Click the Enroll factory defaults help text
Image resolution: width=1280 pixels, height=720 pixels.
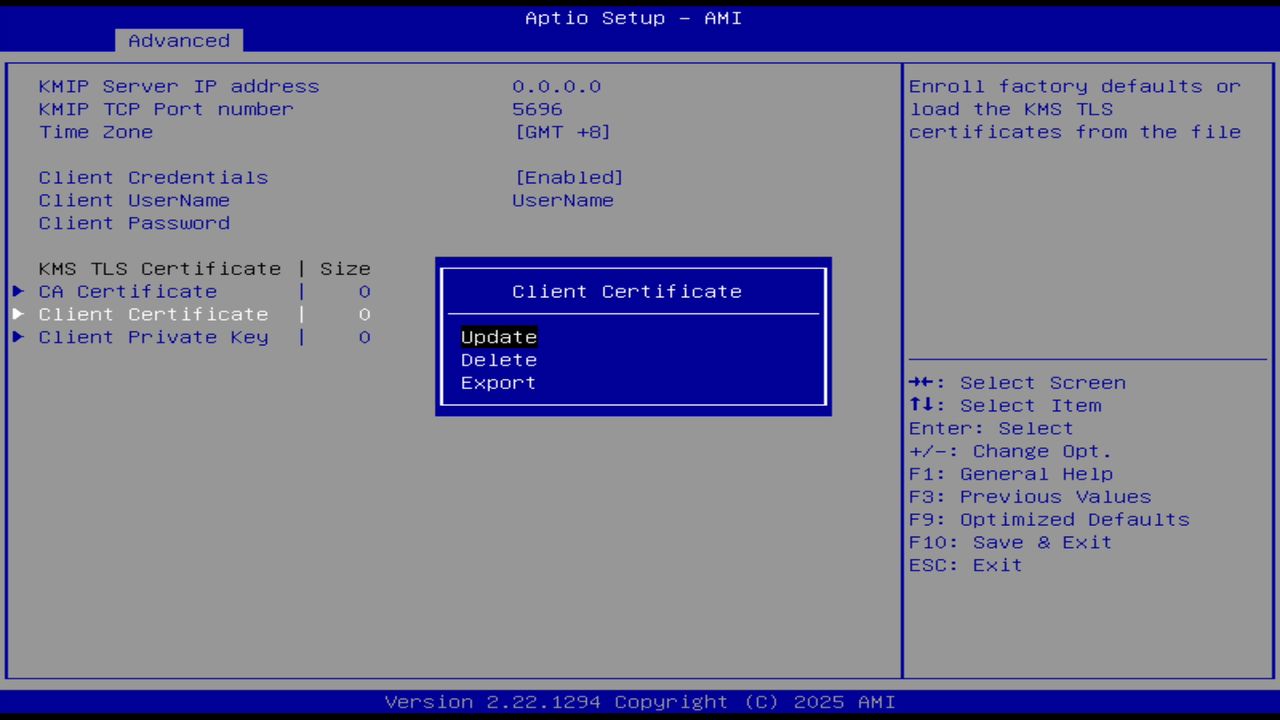click(x=1075, y=109)
